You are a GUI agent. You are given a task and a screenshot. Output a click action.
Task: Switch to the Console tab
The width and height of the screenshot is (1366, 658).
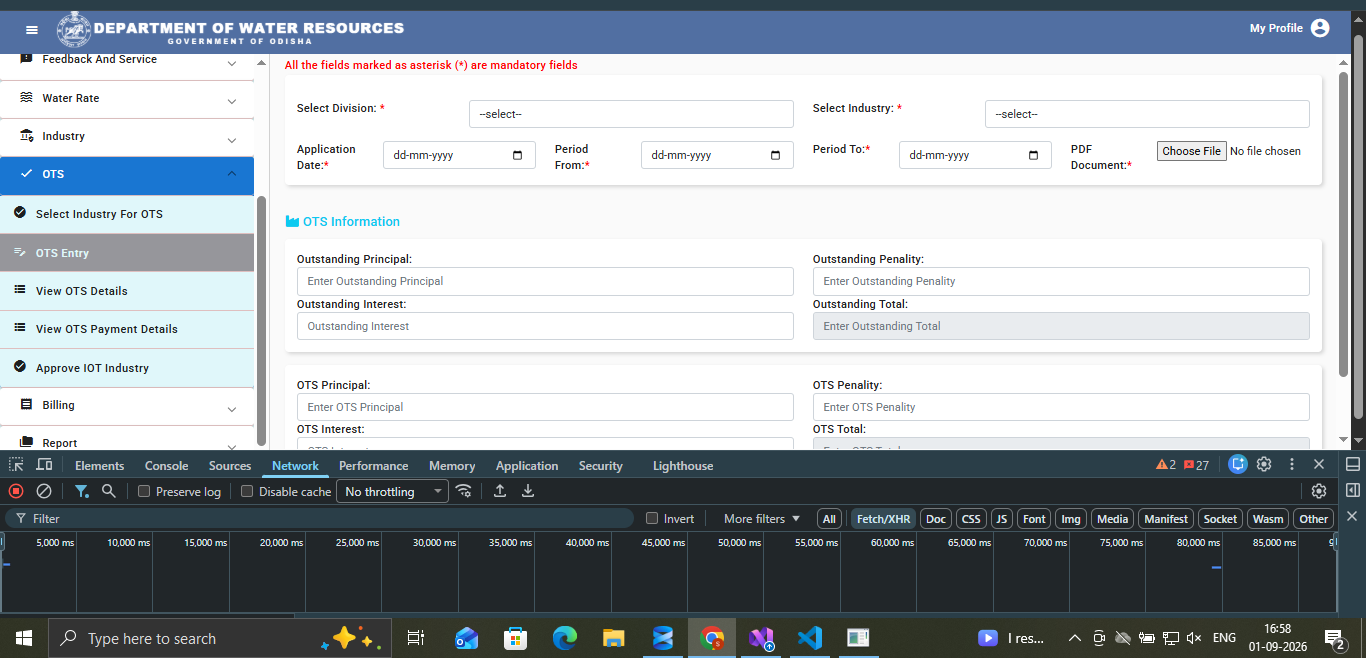[x=166, y=465]
